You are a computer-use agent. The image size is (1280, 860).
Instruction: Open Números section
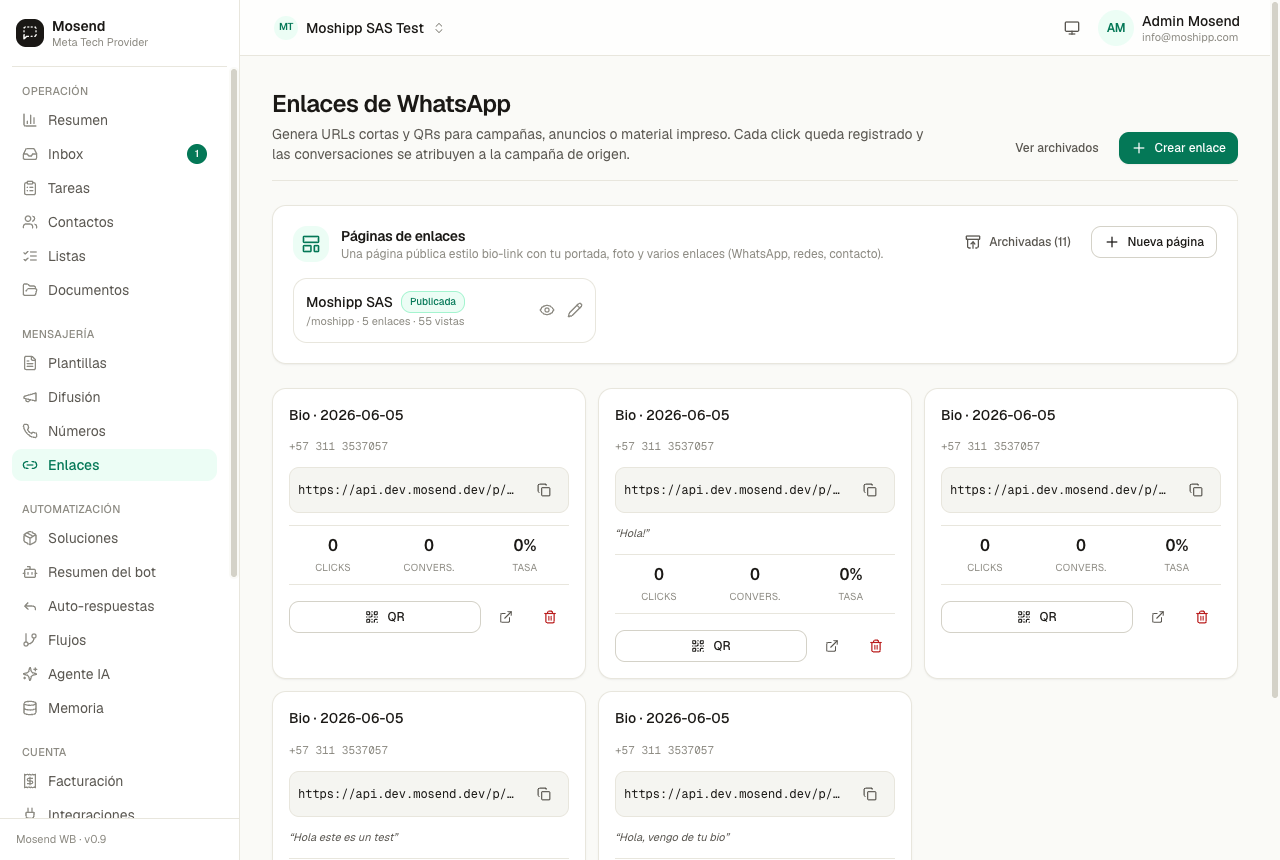tap(114, 431)
